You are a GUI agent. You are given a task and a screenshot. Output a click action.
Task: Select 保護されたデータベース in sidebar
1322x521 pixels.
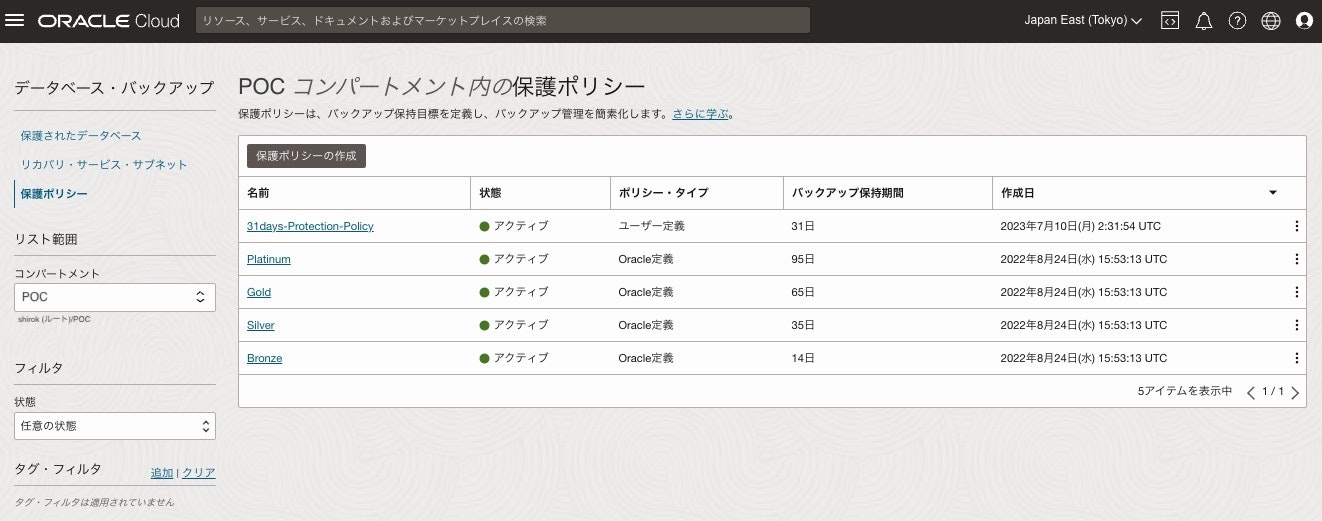(81, 135)
